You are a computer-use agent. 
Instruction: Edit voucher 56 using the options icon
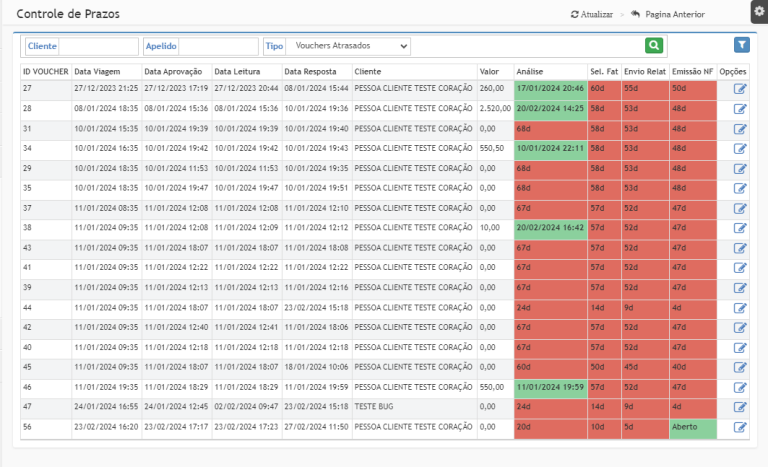[740, 427]
